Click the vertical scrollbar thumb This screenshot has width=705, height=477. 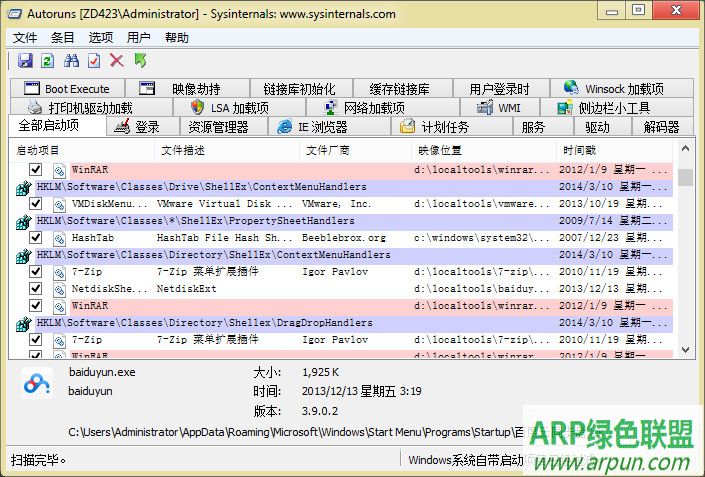point(685,177)
